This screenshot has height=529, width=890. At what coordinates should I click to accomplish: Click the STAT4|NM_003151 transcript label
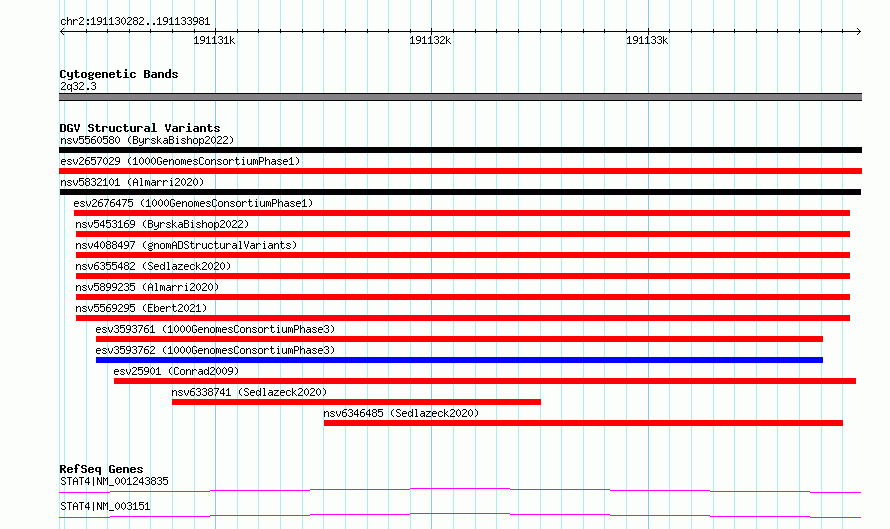pos(105,506)
